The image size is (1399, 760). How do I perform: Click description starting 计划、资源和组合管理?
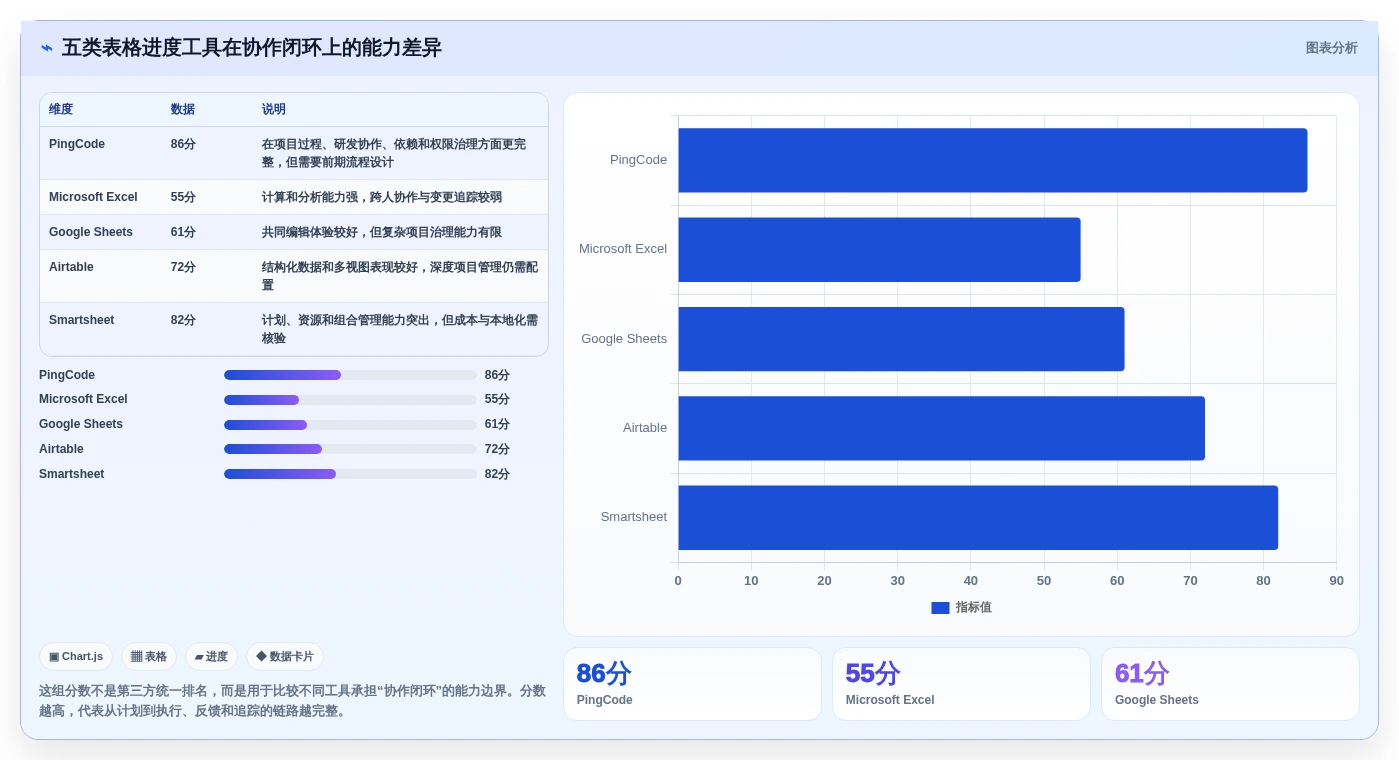pyautogui.click(x=400, y=329)
